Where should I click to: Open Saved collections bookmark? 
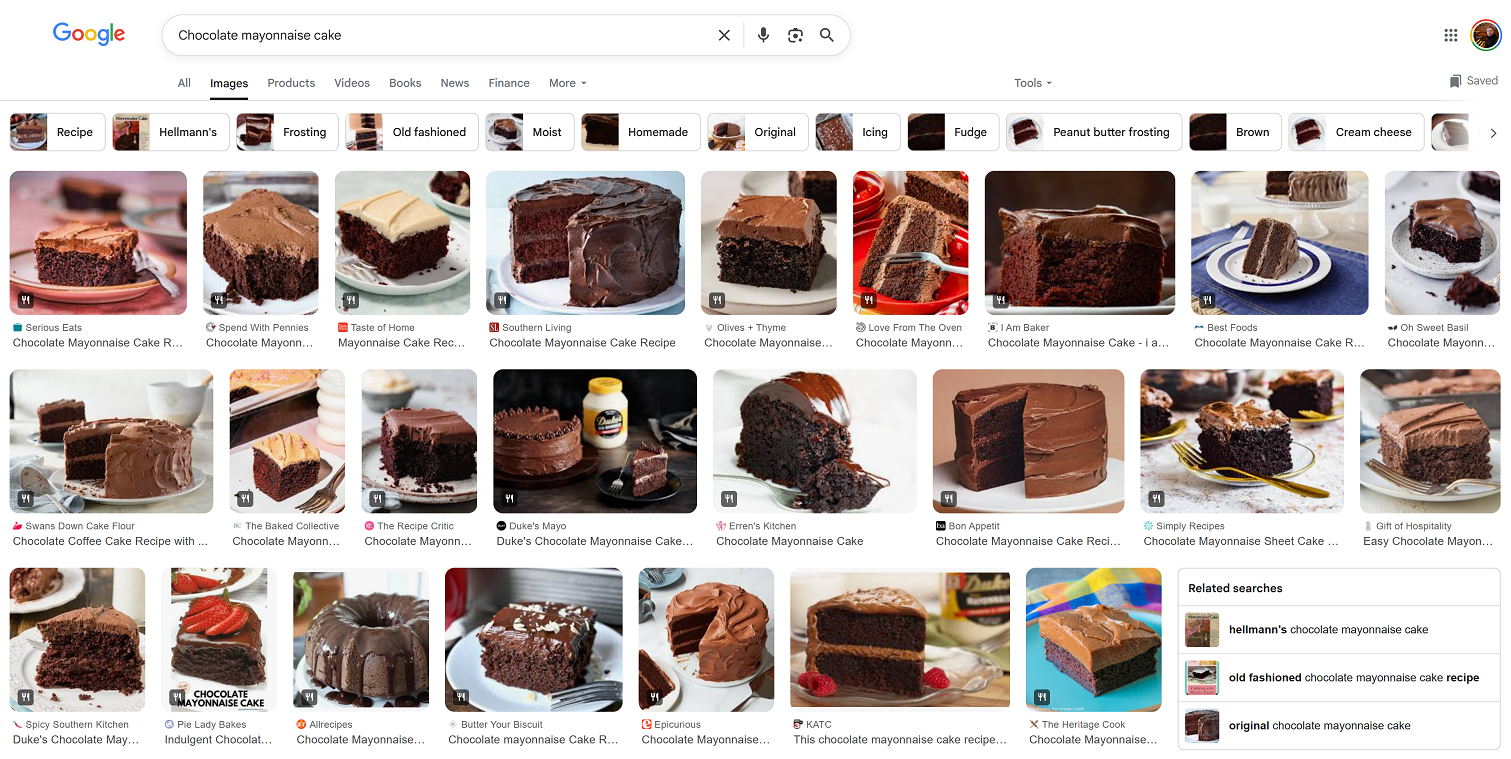(1474, 81)
